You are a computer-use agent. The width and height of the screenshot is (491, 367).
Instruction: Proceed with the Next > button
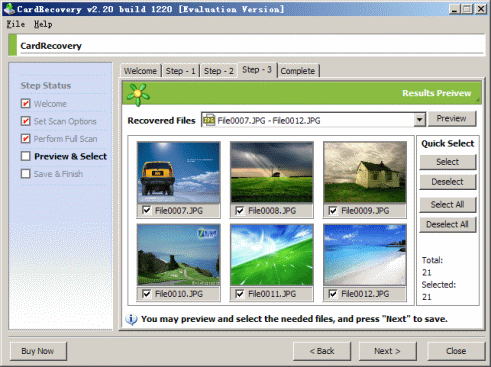click(x=387, y=351)
